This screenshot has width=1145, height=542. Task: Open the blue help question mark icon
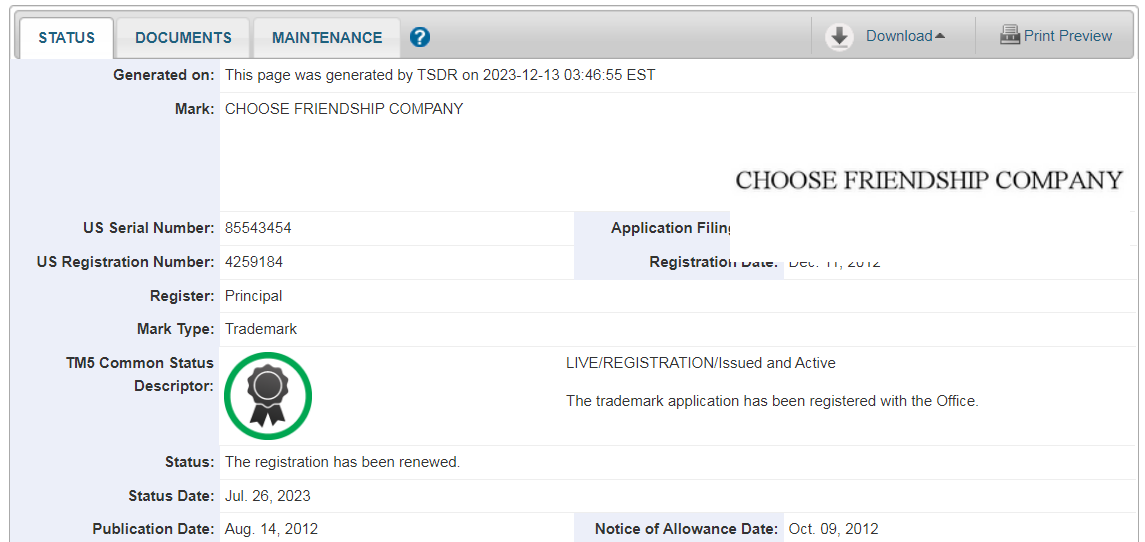click(420, 37)
